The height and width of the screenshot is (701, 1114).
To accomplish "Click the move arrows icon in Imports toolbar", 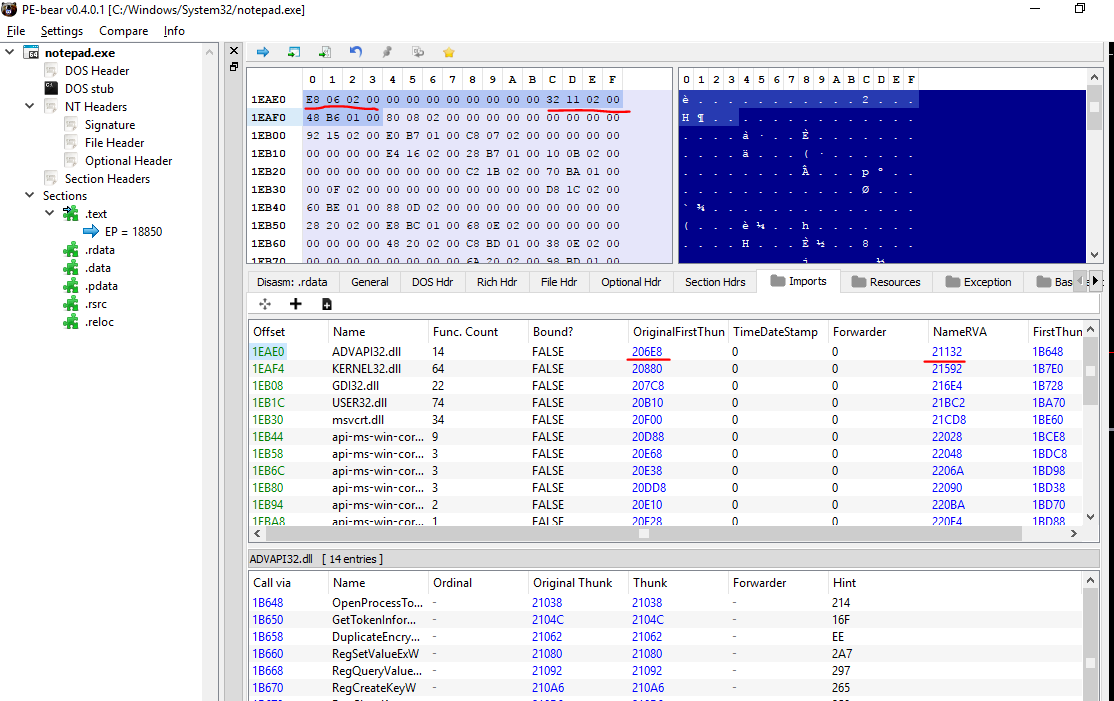I will (x=264, y=304).
